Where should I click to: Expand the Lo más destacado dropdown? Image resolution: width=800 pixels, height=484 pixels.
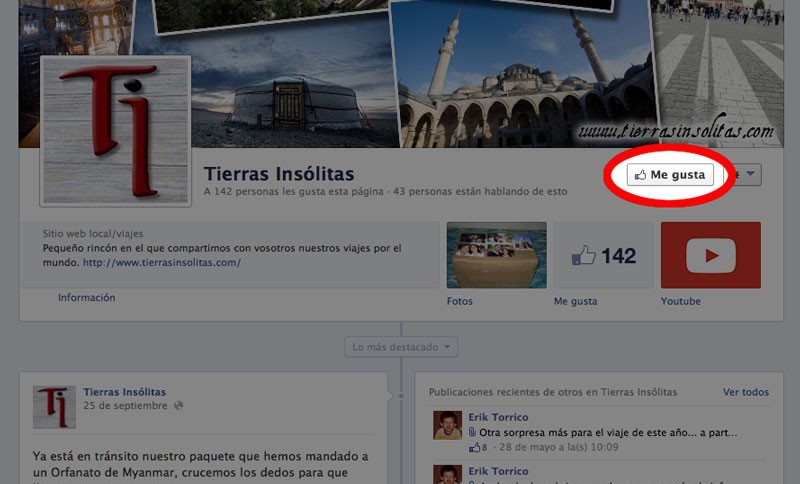[401, 347]
